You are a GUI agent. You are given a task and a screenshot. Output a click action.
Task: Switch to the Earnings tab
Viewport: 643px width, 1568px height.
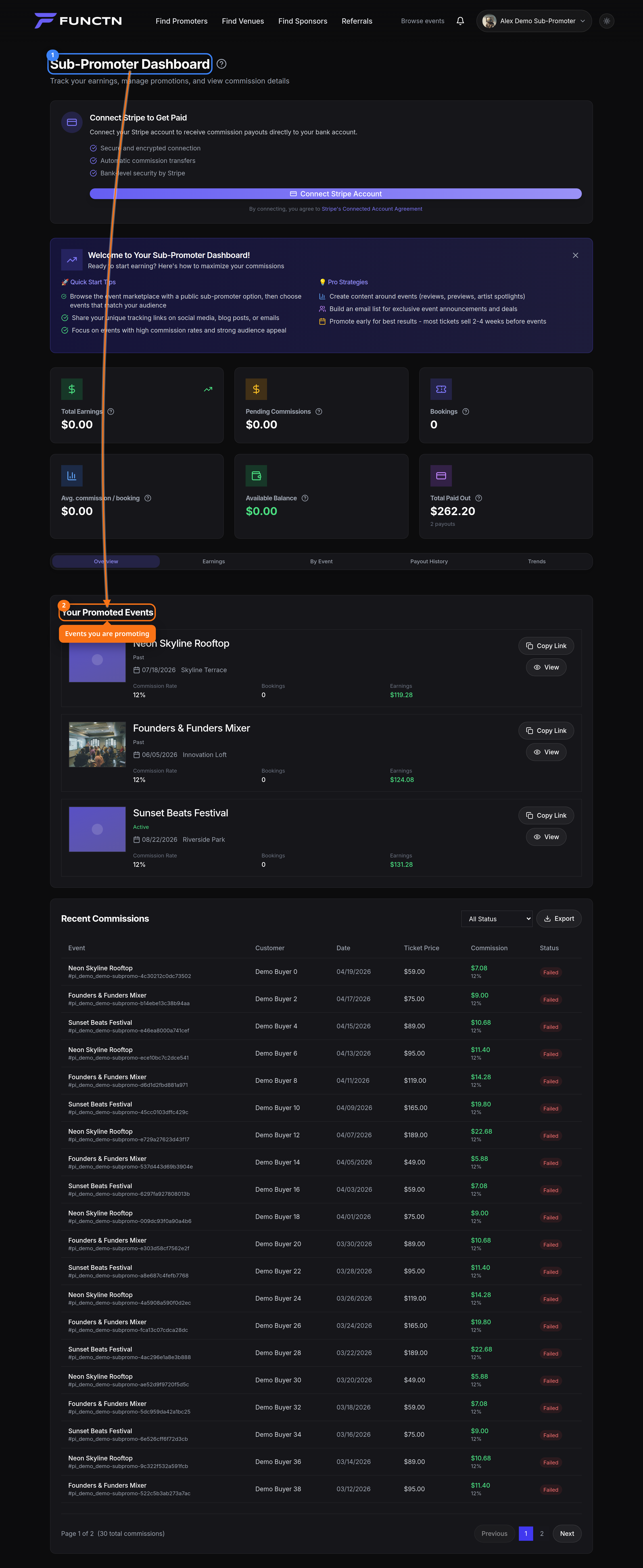click(214, 561)
